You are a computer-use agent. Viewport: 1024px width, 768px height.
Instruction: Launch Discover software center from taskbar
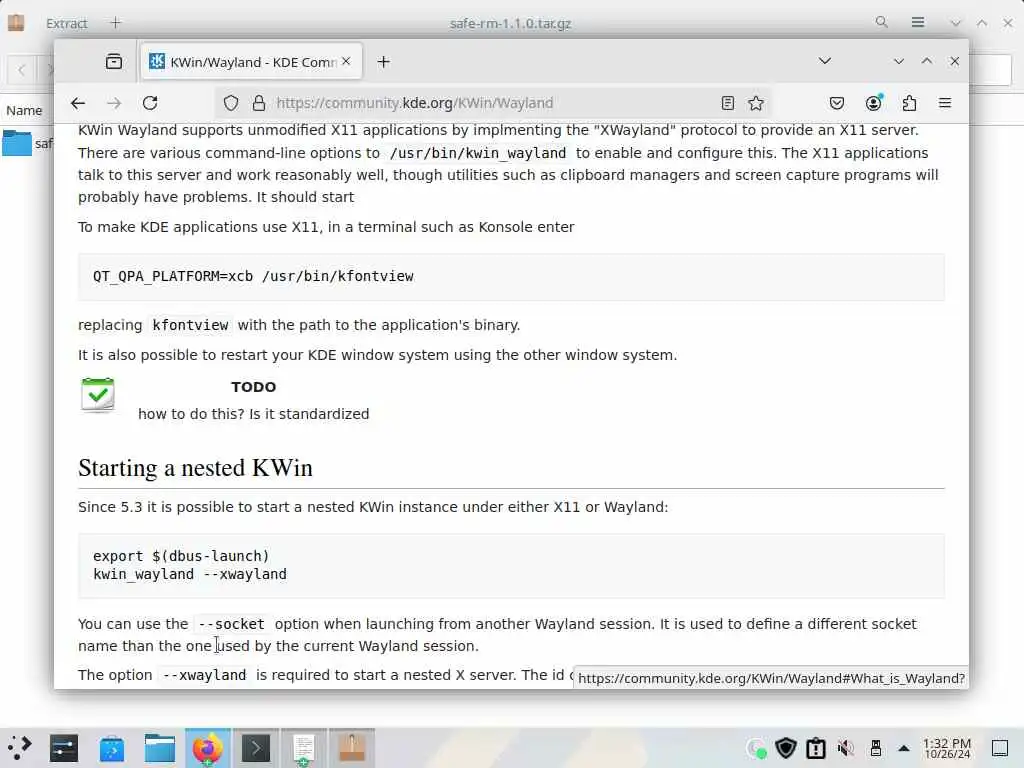(x=112, y=748)
